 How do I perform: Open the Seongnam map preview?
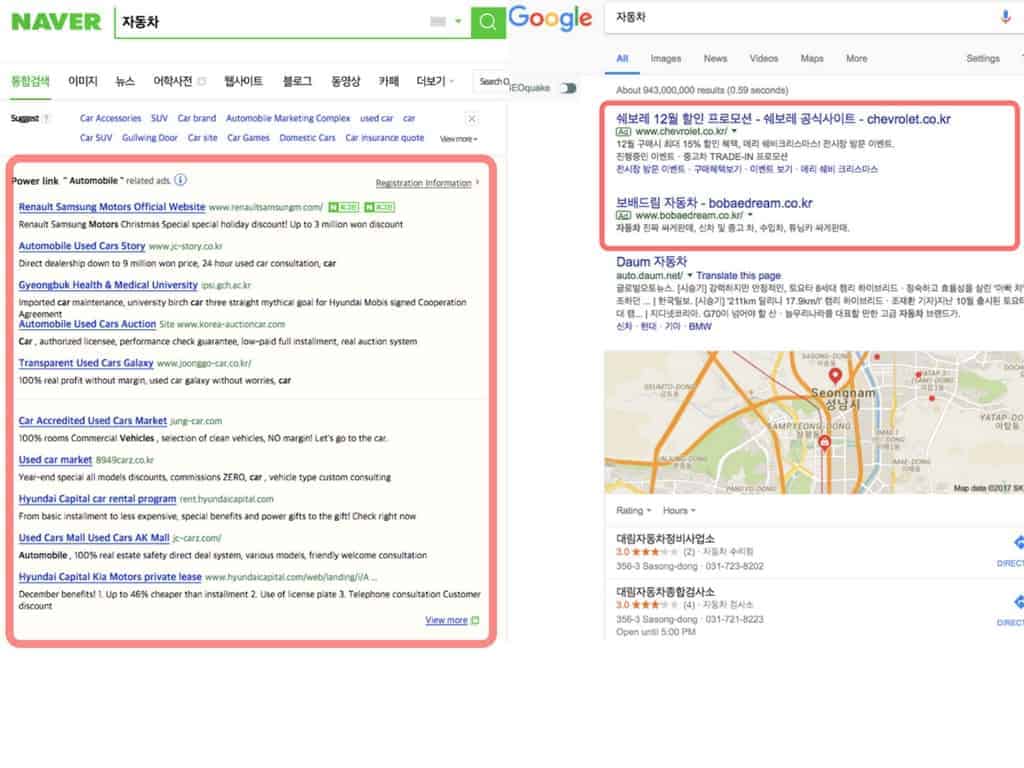(x=814, y=422)
